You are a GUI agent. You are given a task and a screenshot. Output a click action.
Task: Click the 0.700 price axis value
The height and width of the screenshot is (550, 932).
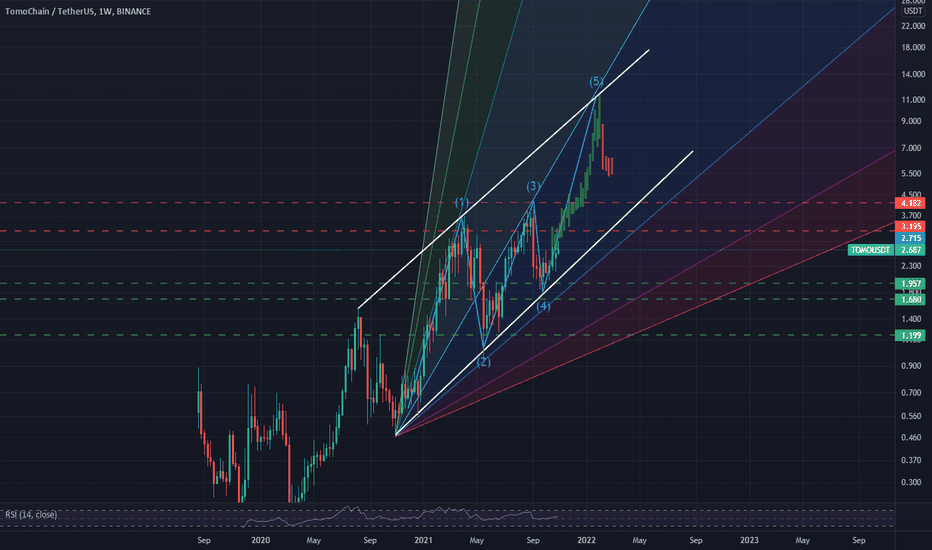(911, 393)
